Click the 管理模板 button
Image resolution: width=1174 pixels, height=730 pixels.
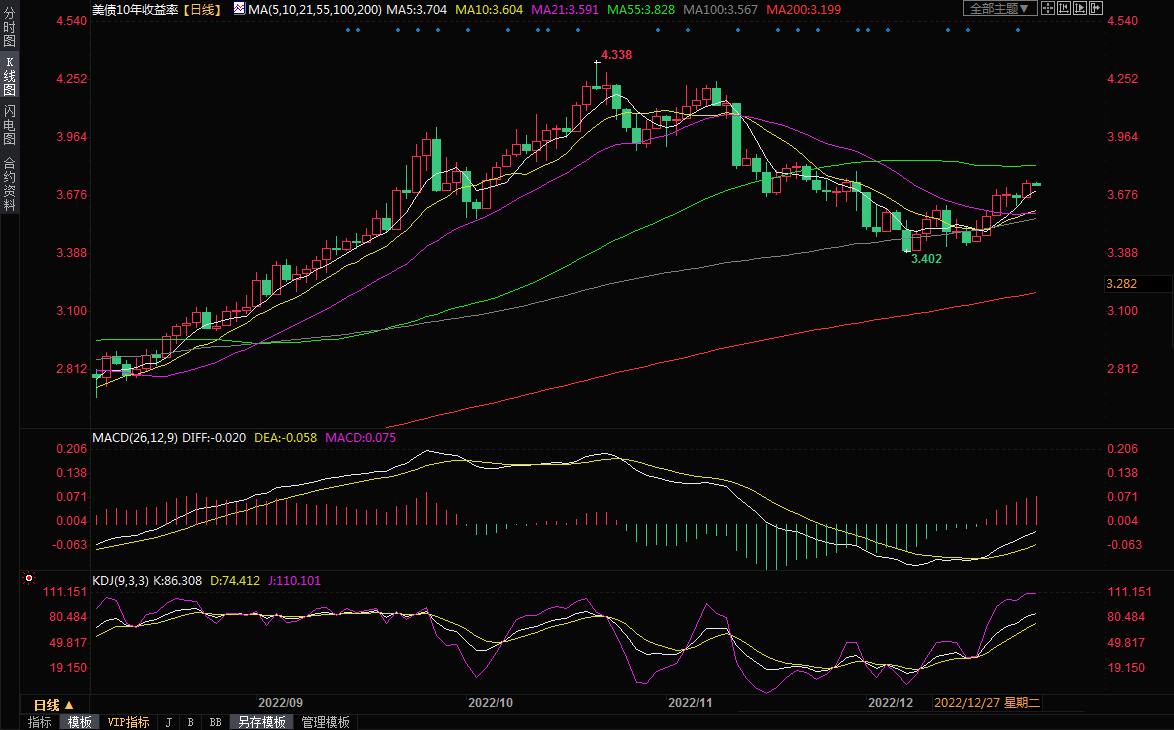point(325,722)
